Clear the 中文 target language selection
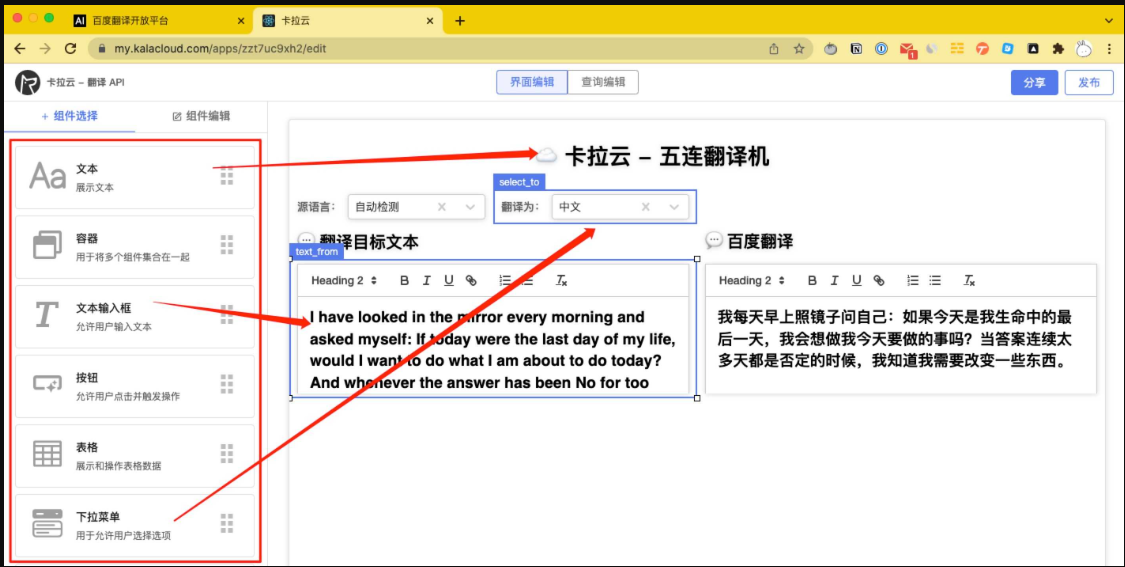Viewport: 1125px width, 567px height. point(646,207)
